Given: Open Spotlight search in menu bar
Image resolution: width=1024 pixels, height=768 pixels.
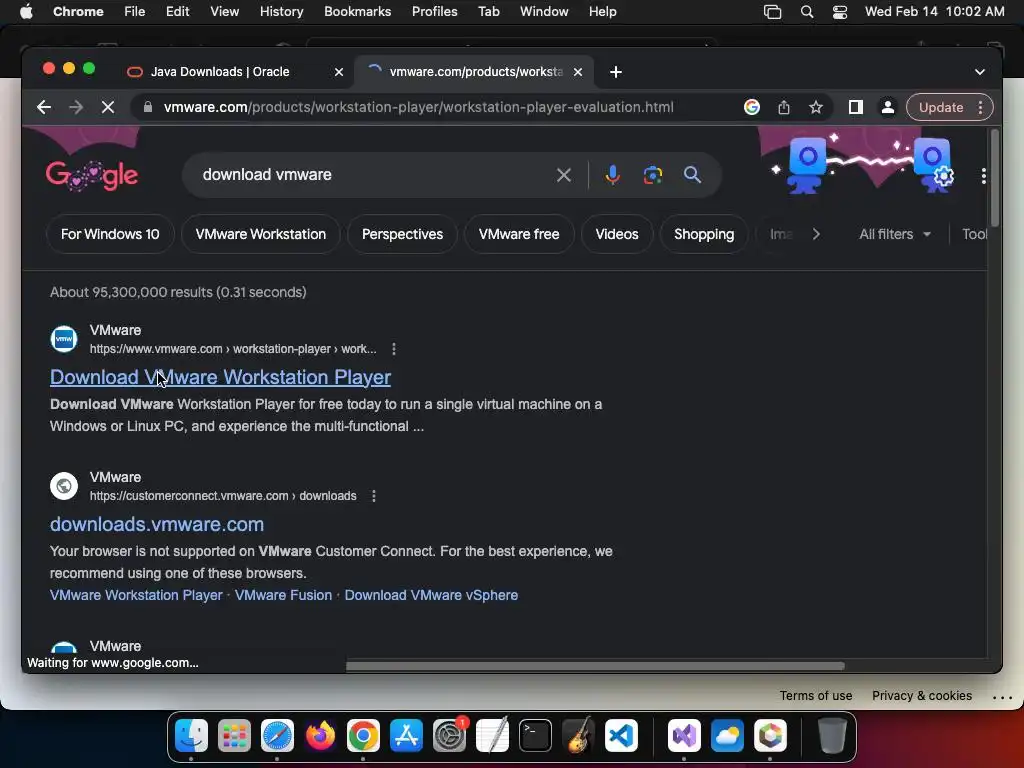Looking at the screenshot, I should pos(807,12).
